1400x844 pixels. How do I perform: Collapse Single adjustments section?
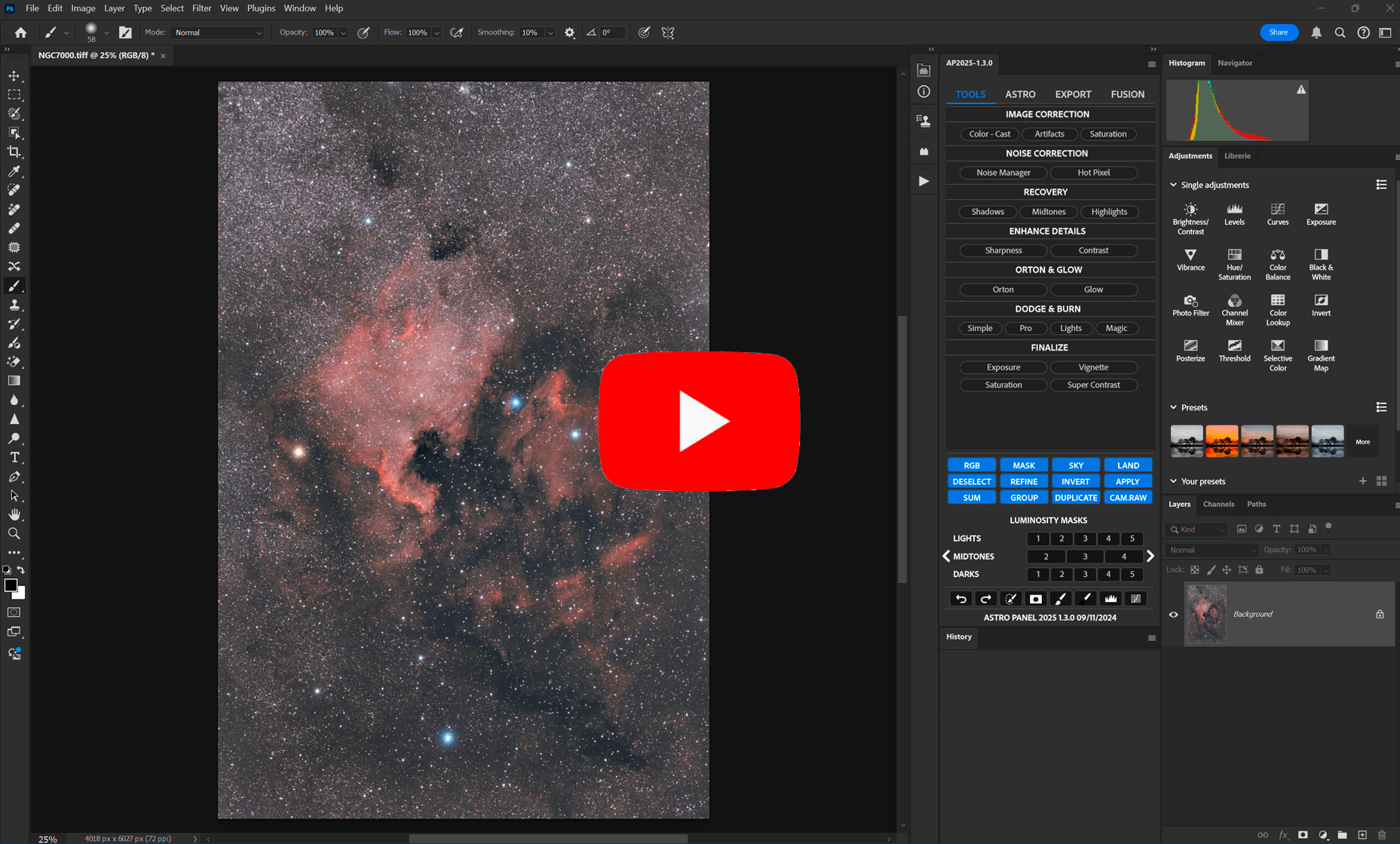tap(1173, 185)
